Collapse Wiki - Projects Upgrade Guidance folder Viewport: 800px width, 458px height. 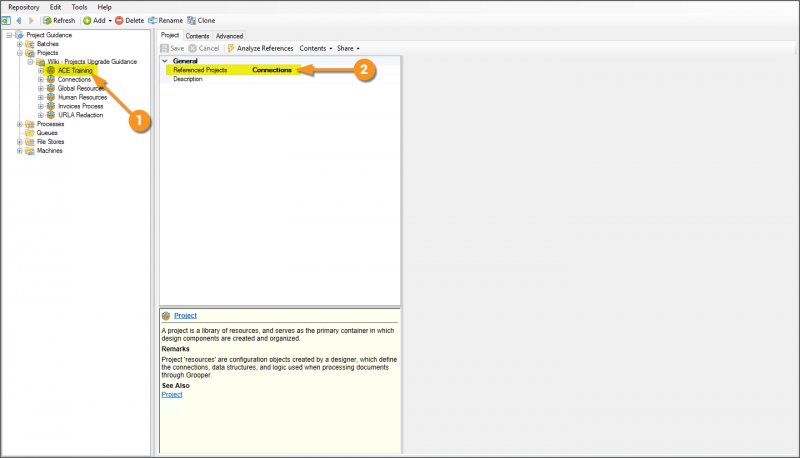click(30, 62)
